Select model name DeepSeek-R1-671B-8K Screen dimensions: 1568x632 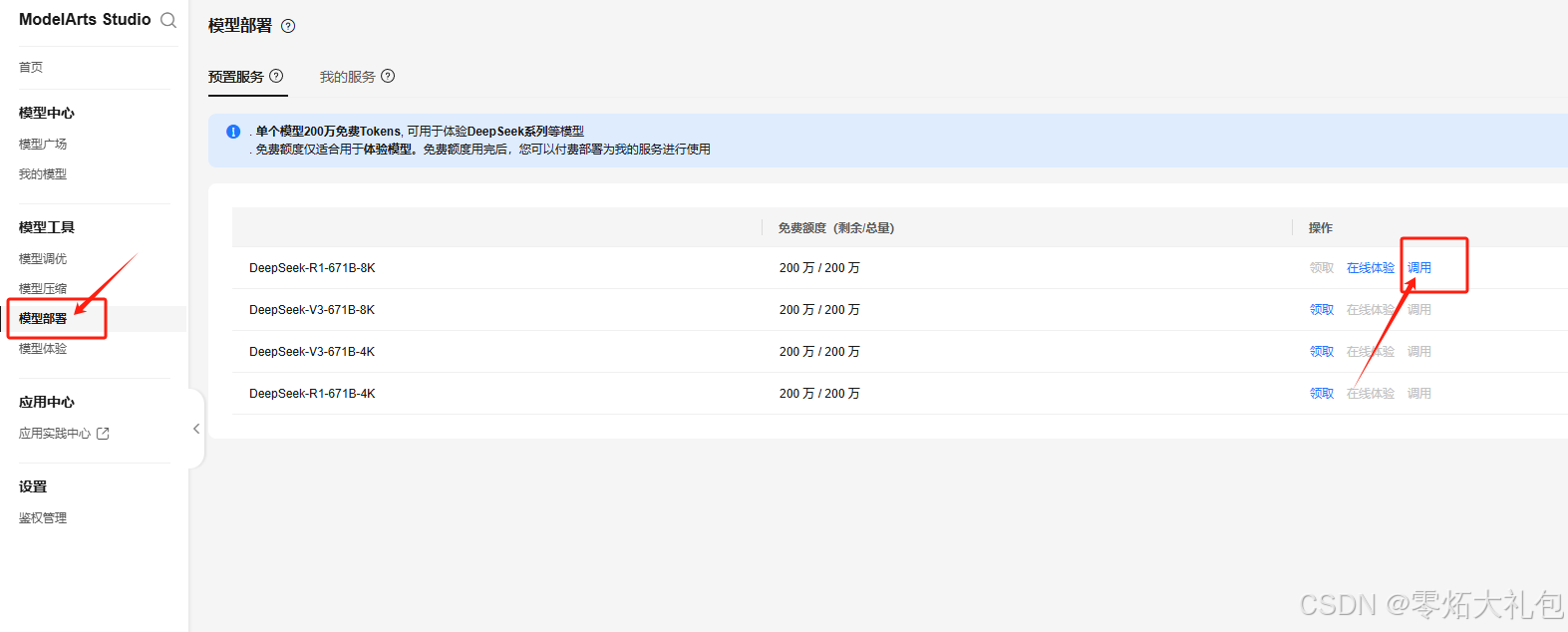pyautogui.click(x=312, y=268)
